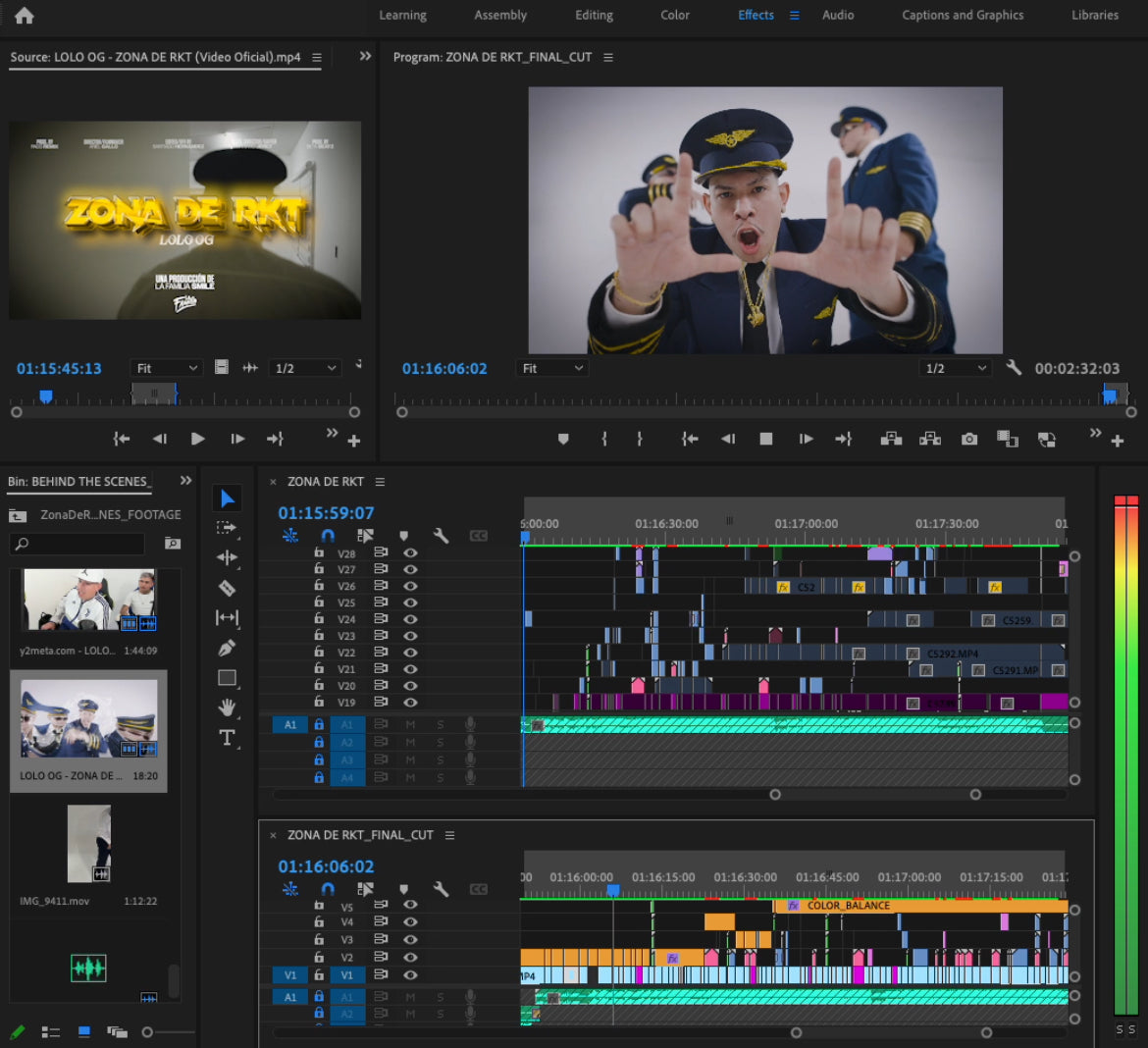Switch to Editing workspace

[x=594, y=15]
